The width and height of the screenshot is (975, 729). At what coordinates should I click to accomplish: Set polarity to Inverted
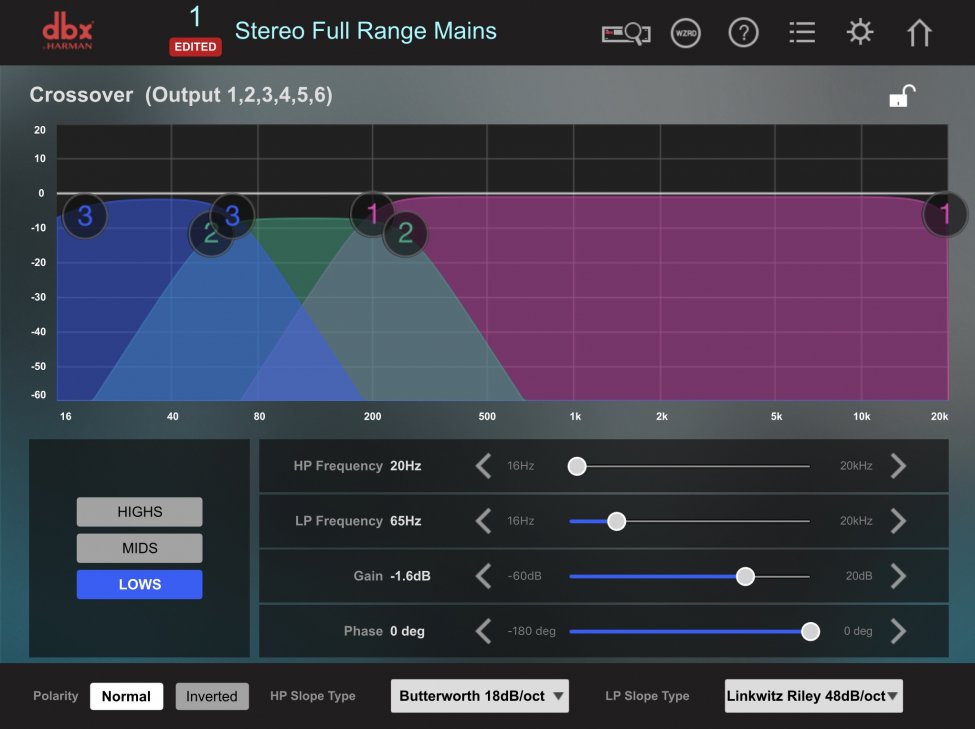(212, 696)
